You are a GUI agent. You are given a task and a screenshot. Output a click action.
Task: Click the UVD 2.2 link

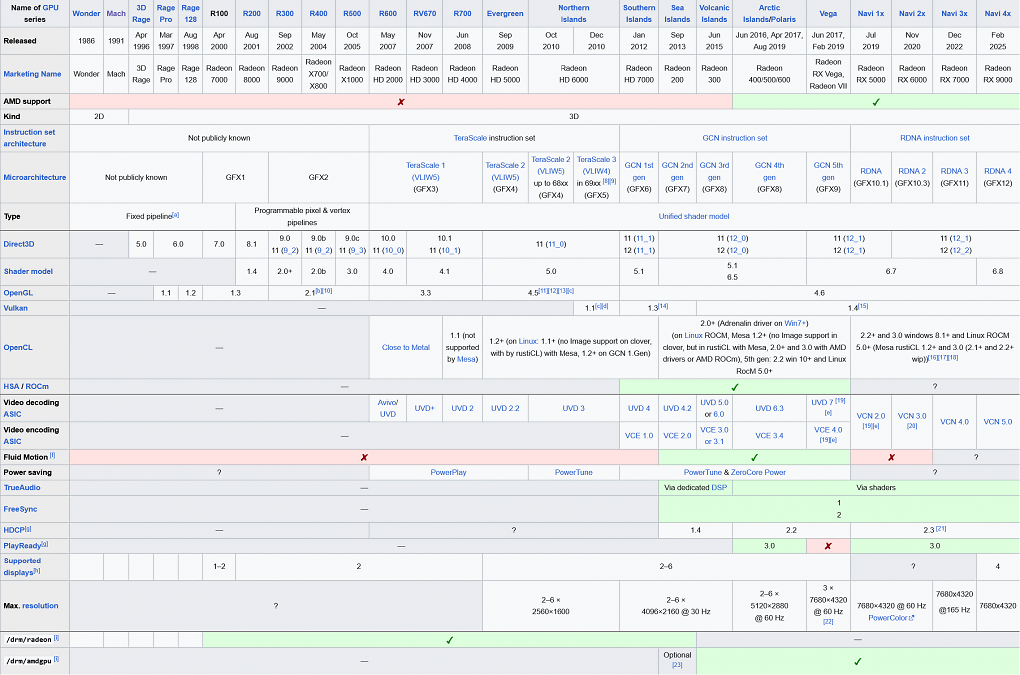[x=505, y=408]
